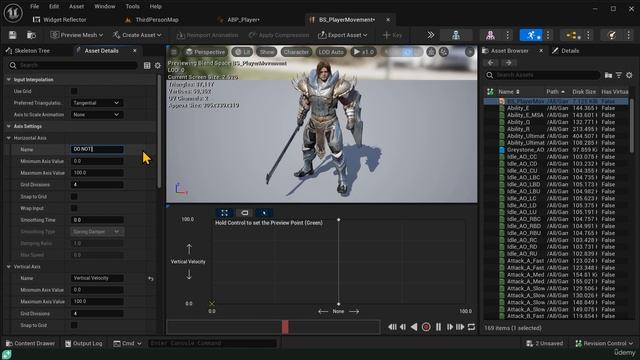
Task: Step back one frame
Action: (403, 327)
